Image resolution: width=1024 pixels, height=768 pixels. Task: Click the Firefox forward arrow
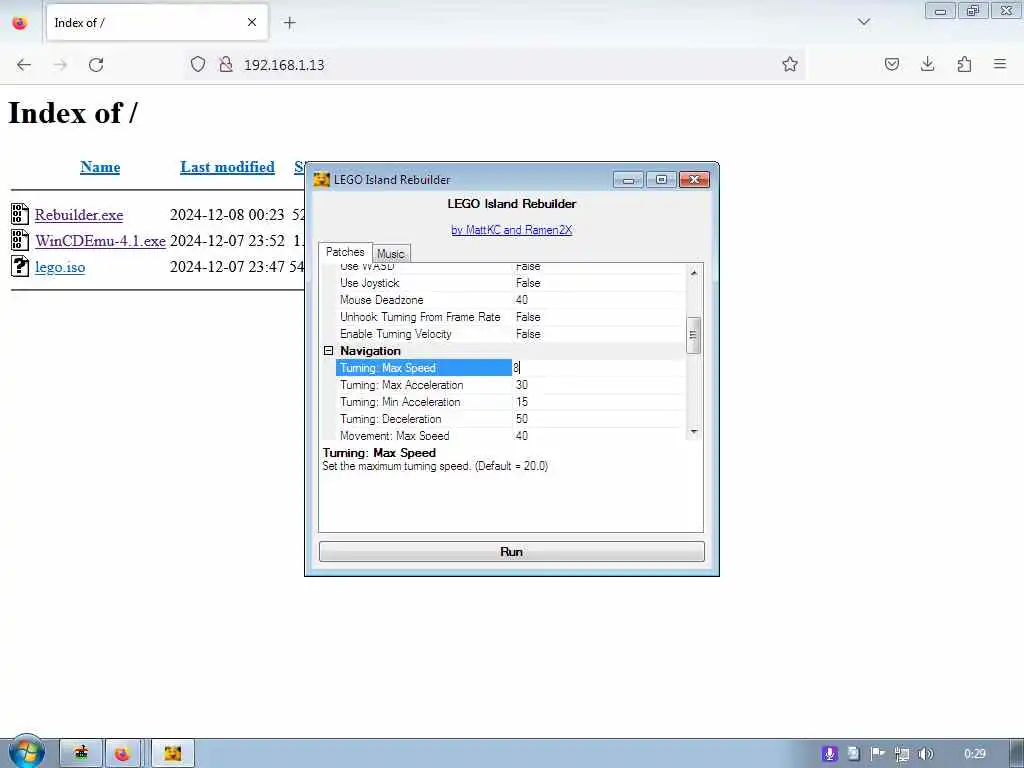point(60,65)
